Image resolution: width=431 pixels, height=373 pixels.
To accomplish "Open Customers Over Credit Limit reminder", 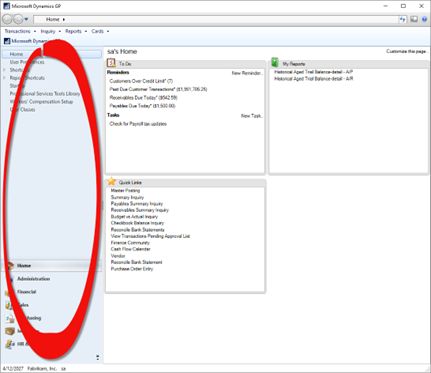I will (x=141, y=81).
